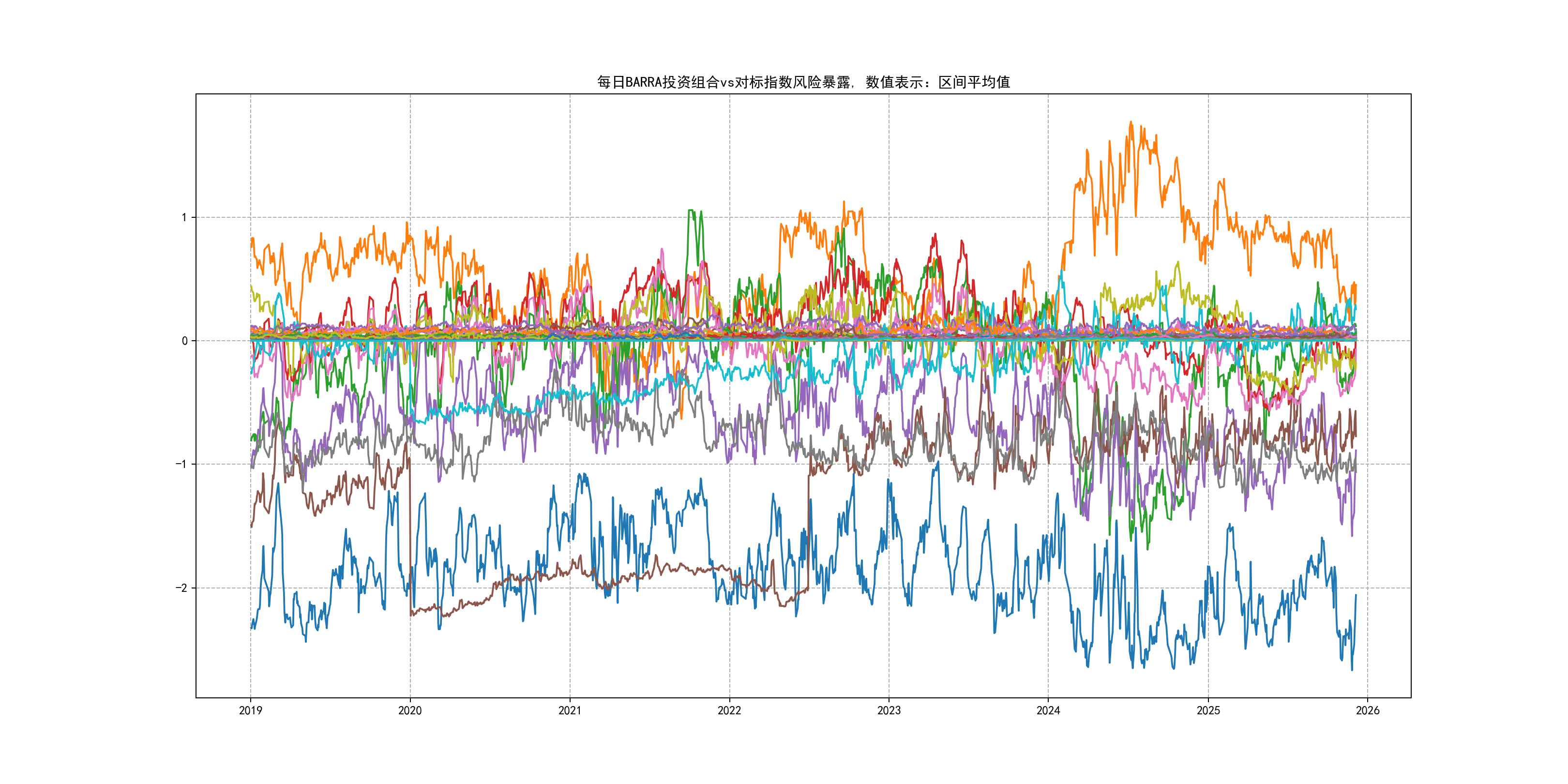Click the 2026 x-axis label
The width and height of the screenshot is (1568, 784).
1368,710
